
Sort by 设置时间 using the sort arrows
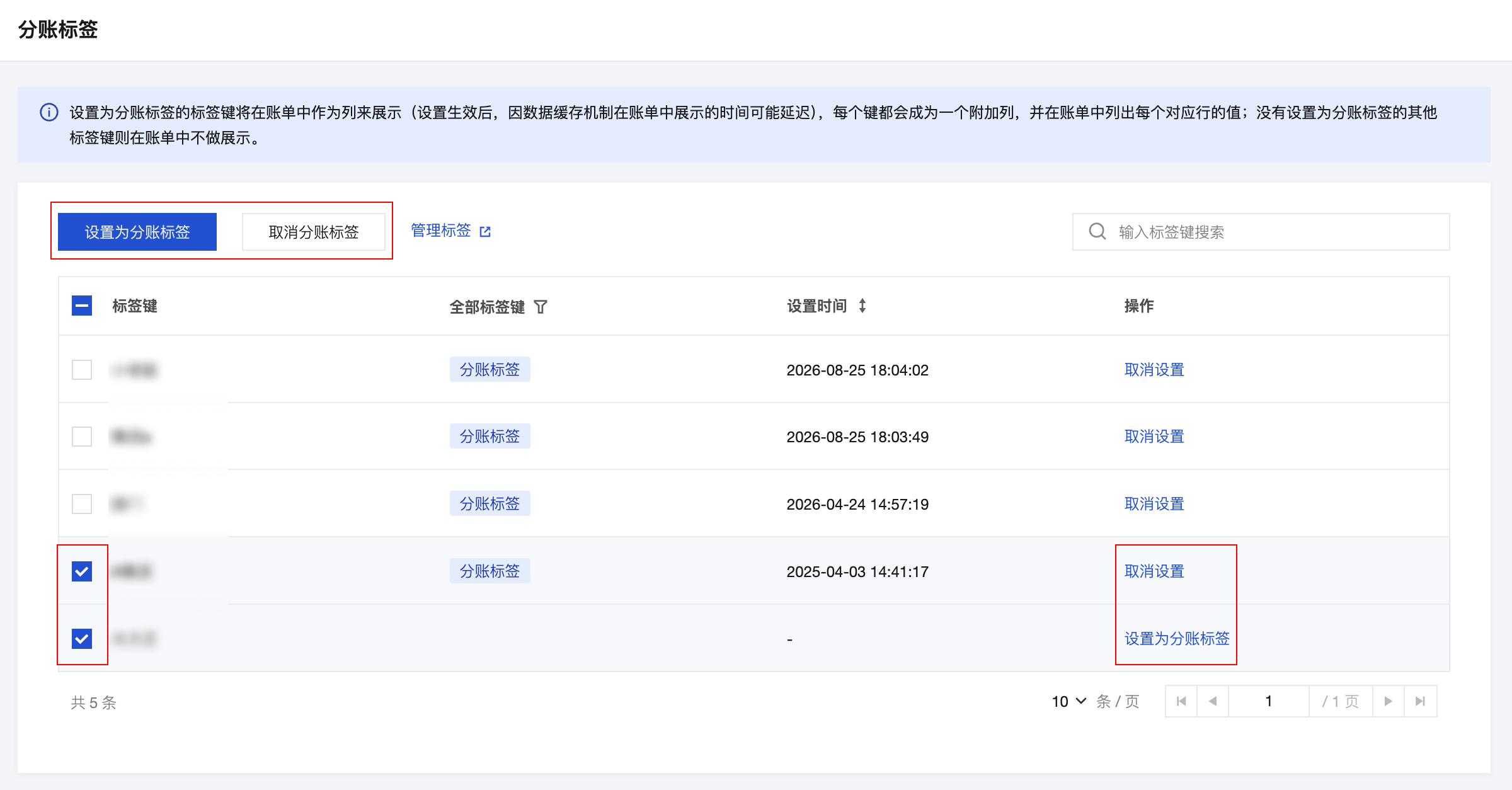coord(862,306)
